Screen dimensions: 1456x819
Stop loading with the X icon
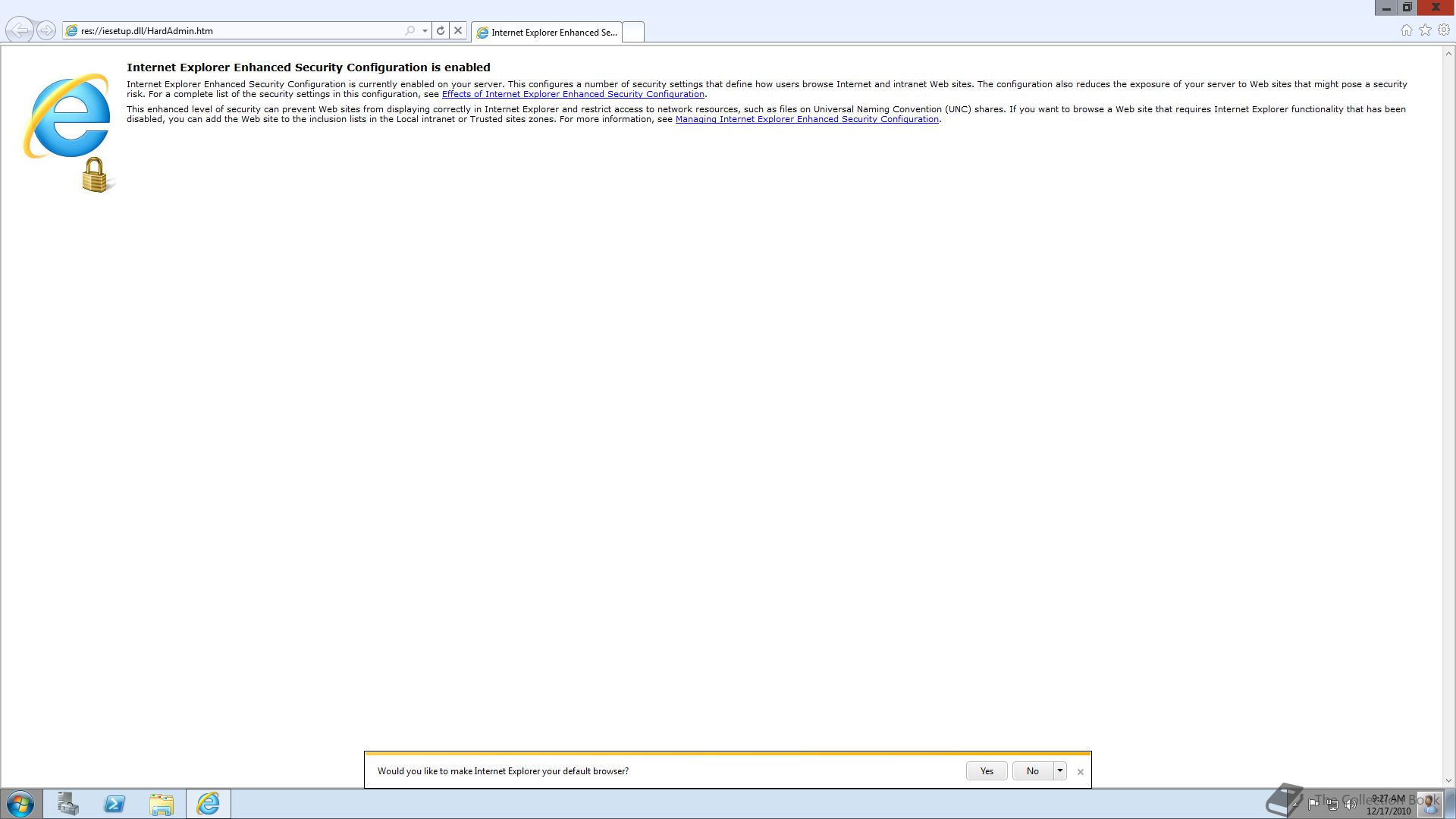(x=458, y=31)
